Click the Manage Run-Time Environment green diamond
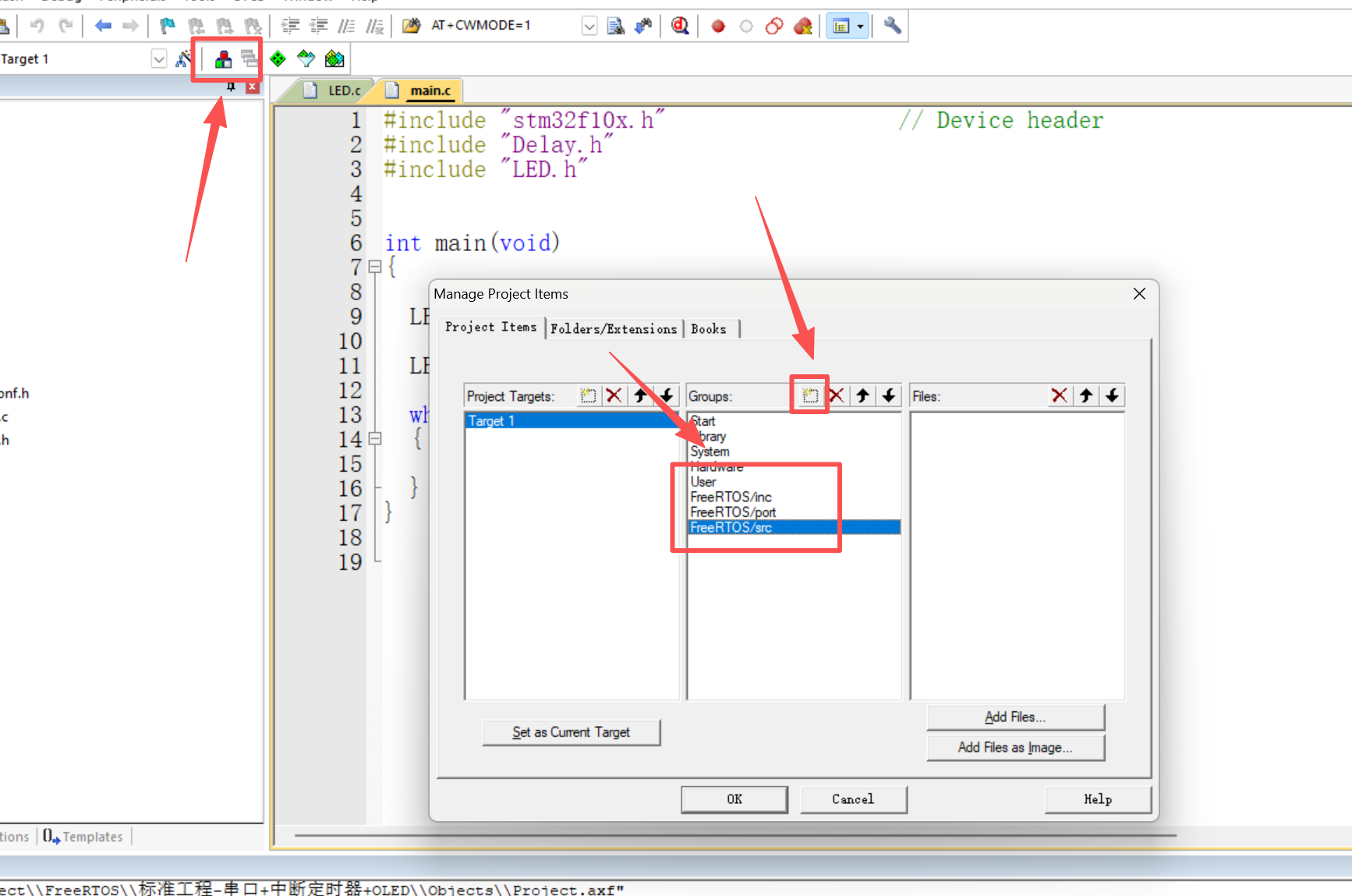1352x896 pixels. coord(278,58)
